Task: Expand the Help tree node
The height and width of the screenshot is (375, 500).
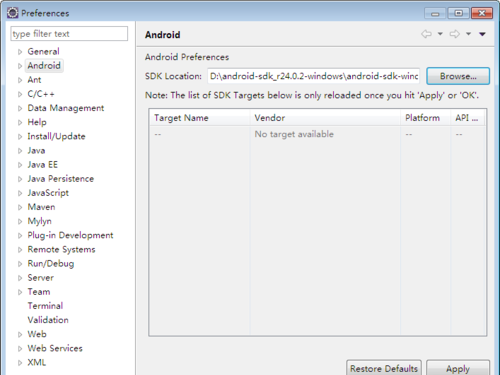Action: (x=20, y=122)
